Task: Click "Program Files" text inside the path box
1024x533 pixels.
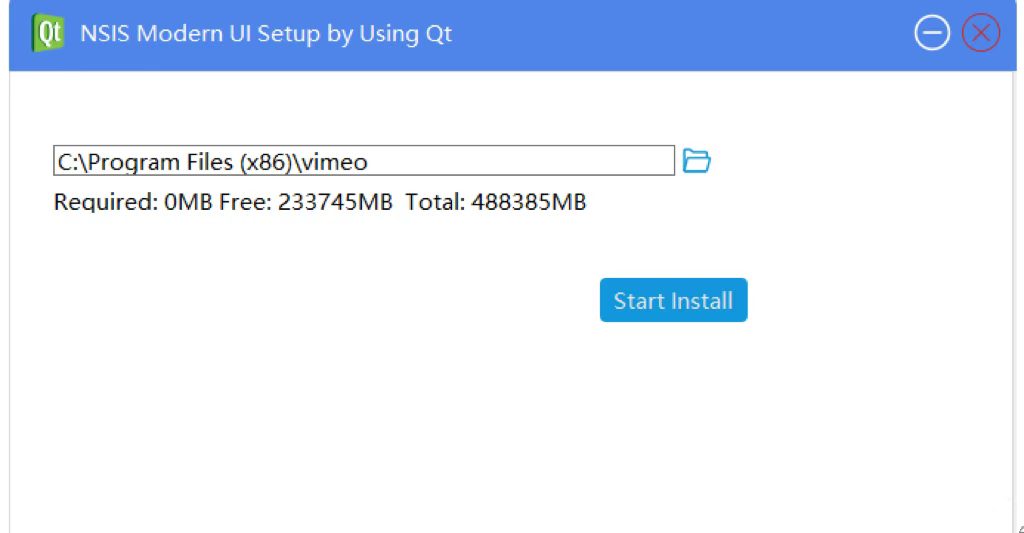Action: (160, 161)
